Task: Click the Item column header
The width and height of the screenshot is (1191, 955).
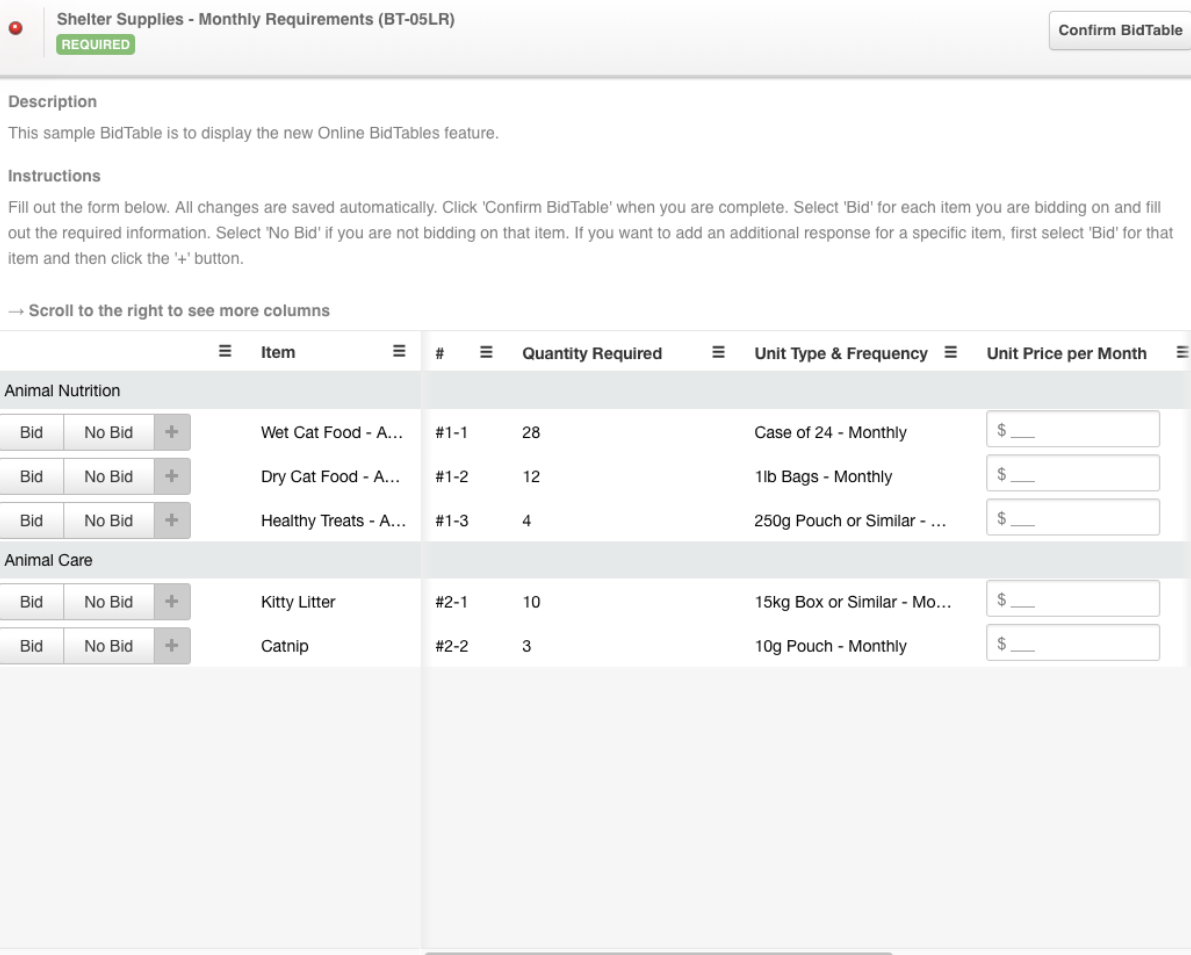Action: coord(278,353)
